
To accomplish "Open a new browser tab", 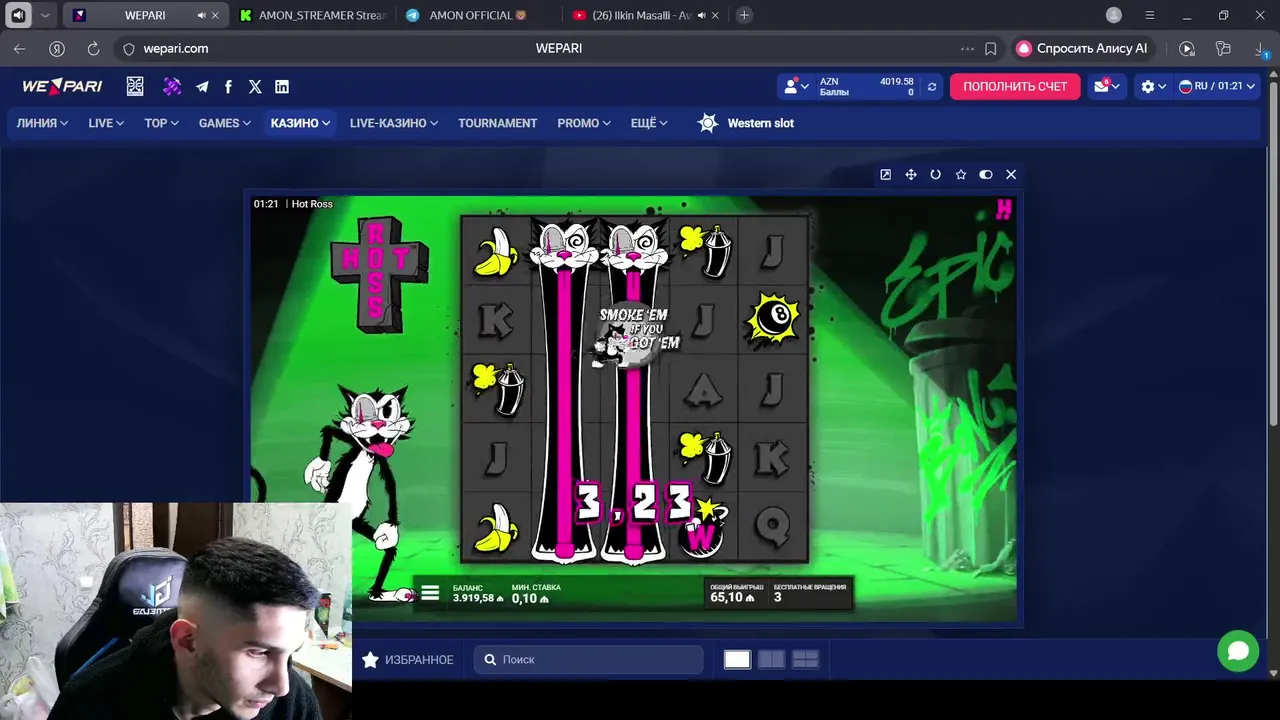I will click(744, 15).
